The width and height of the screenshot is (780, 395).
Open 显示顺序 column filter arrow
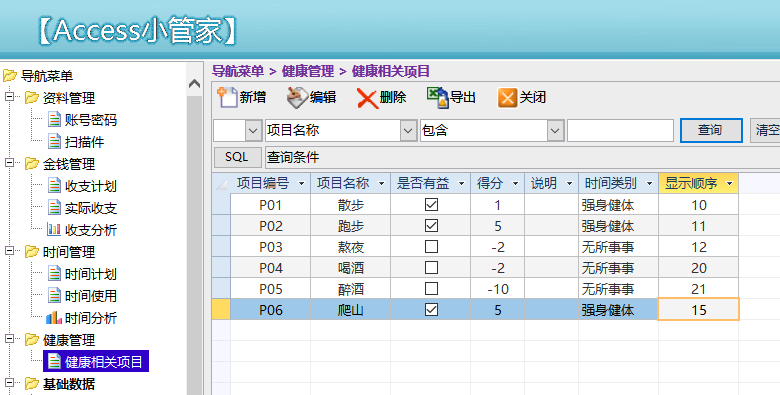[x=730, y=184]
